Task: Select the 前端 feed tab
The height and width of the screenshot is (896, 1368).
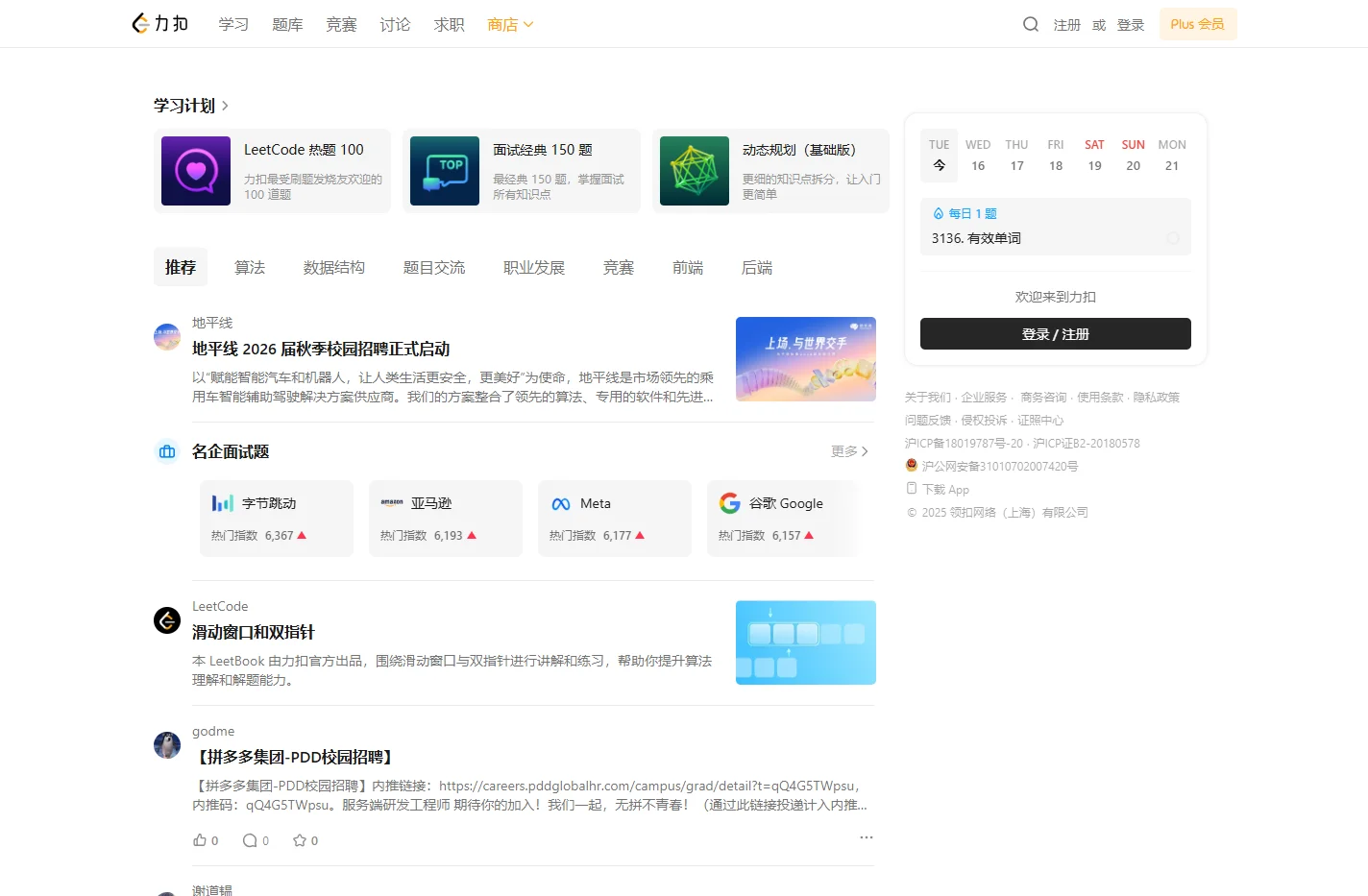Action: coord(688,267)
